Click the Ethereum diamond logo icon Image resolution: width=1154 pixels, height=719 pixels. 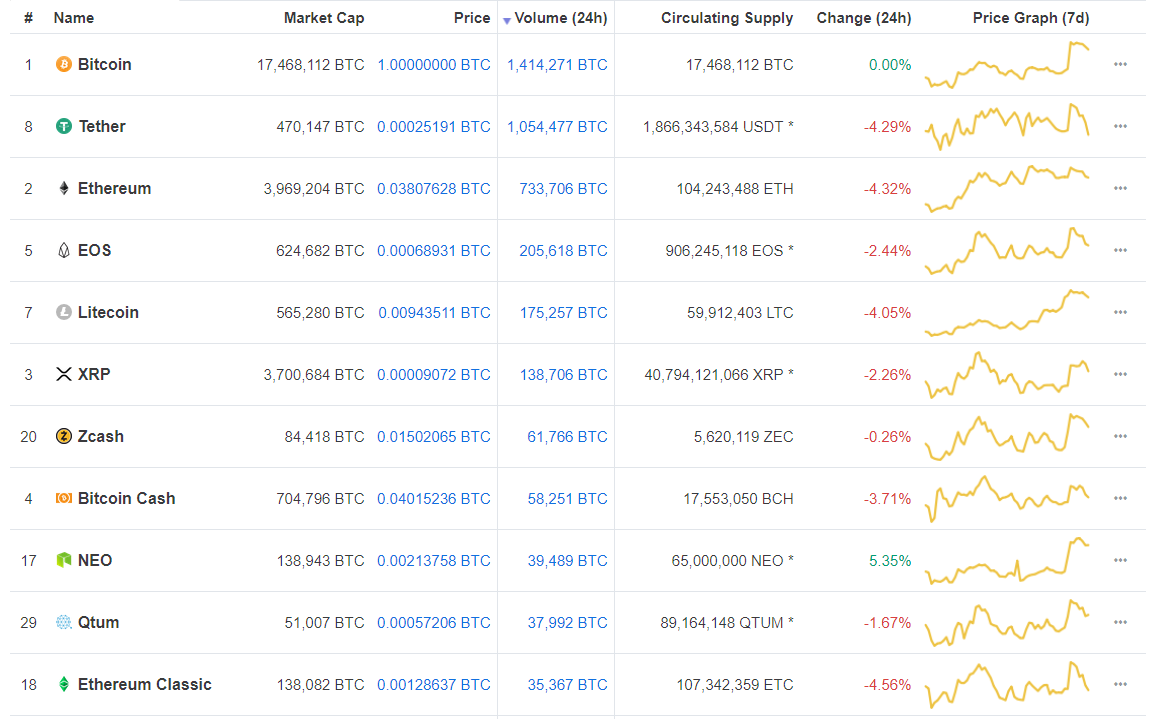click(64, 189)
